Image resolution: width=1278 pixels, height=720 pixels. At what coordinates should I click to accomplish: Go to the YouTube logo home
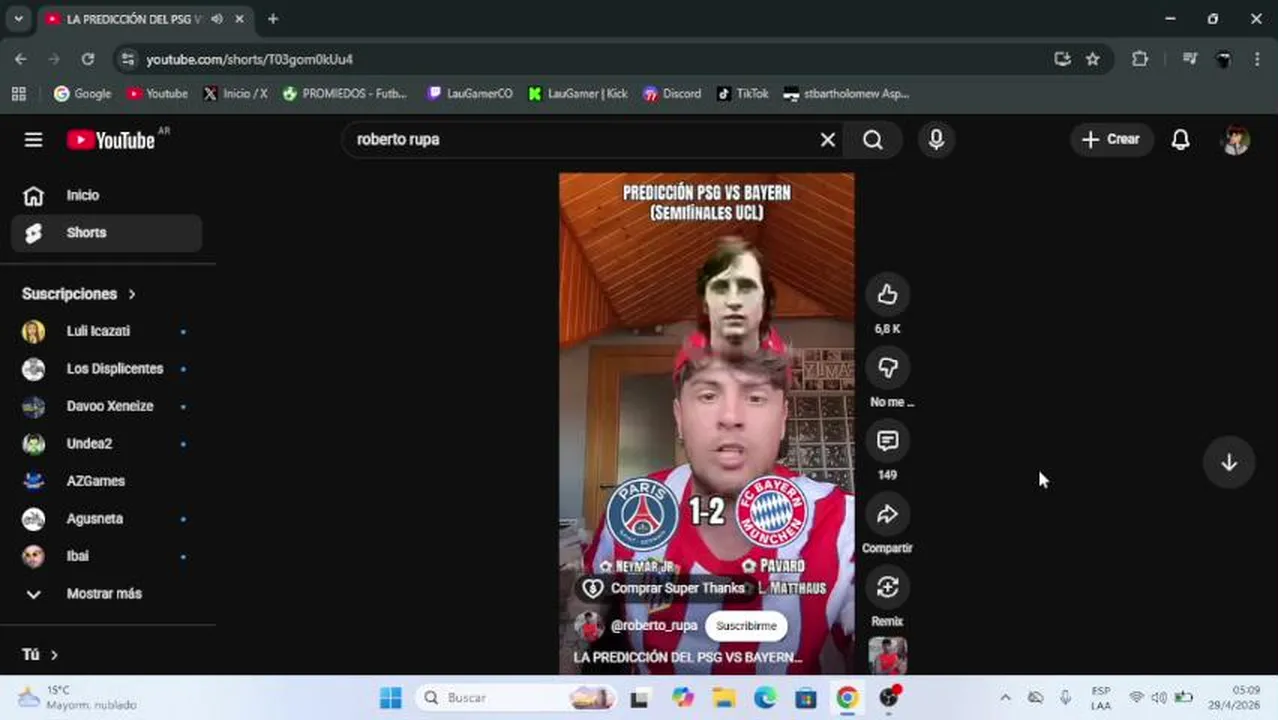(111, 140)
